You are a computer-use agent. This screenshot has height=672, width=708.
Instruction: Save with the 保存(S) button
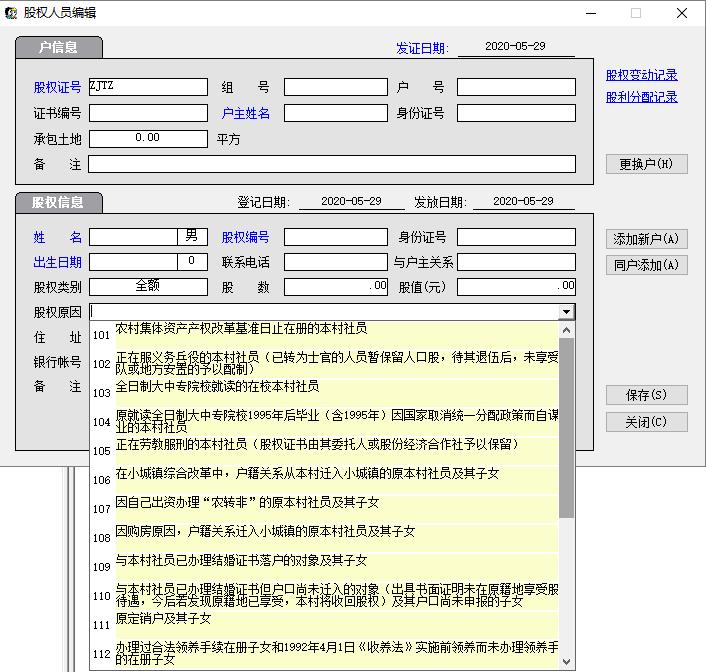(646, 395)
